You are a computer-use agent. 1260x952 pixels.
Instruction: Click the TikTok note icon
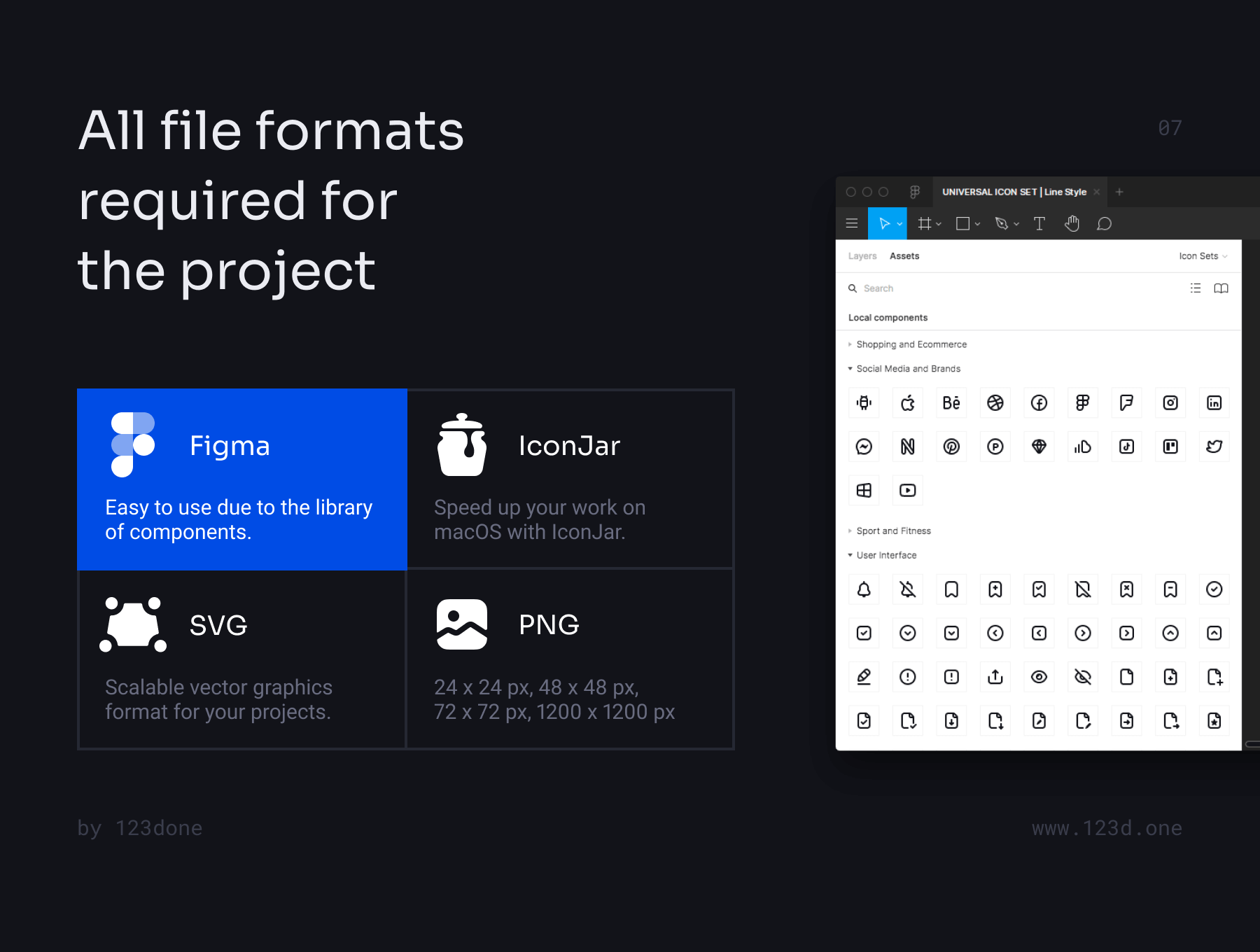click(1127, 447)
